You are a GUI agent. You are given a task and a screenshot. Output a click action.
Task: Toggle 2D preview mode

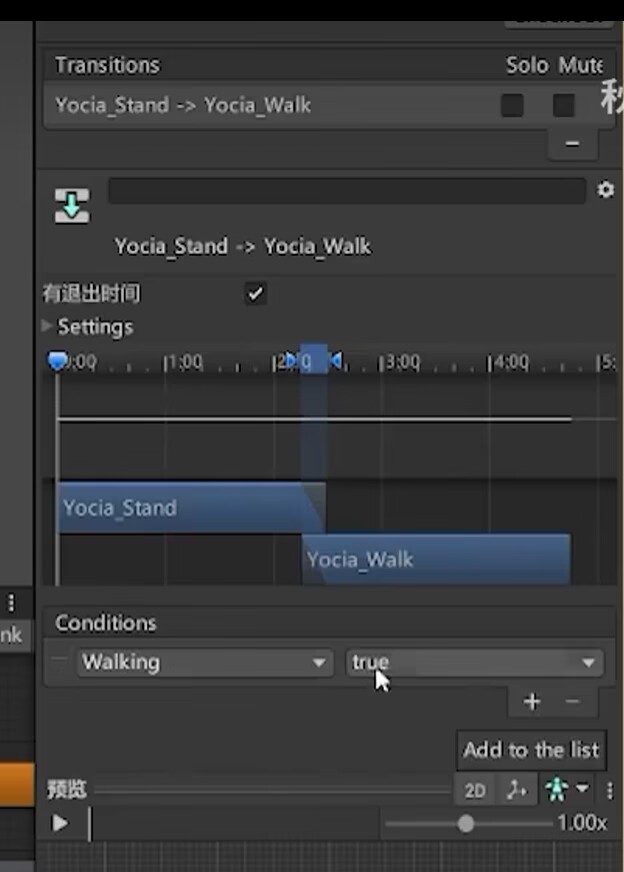[x=475, y=791]
